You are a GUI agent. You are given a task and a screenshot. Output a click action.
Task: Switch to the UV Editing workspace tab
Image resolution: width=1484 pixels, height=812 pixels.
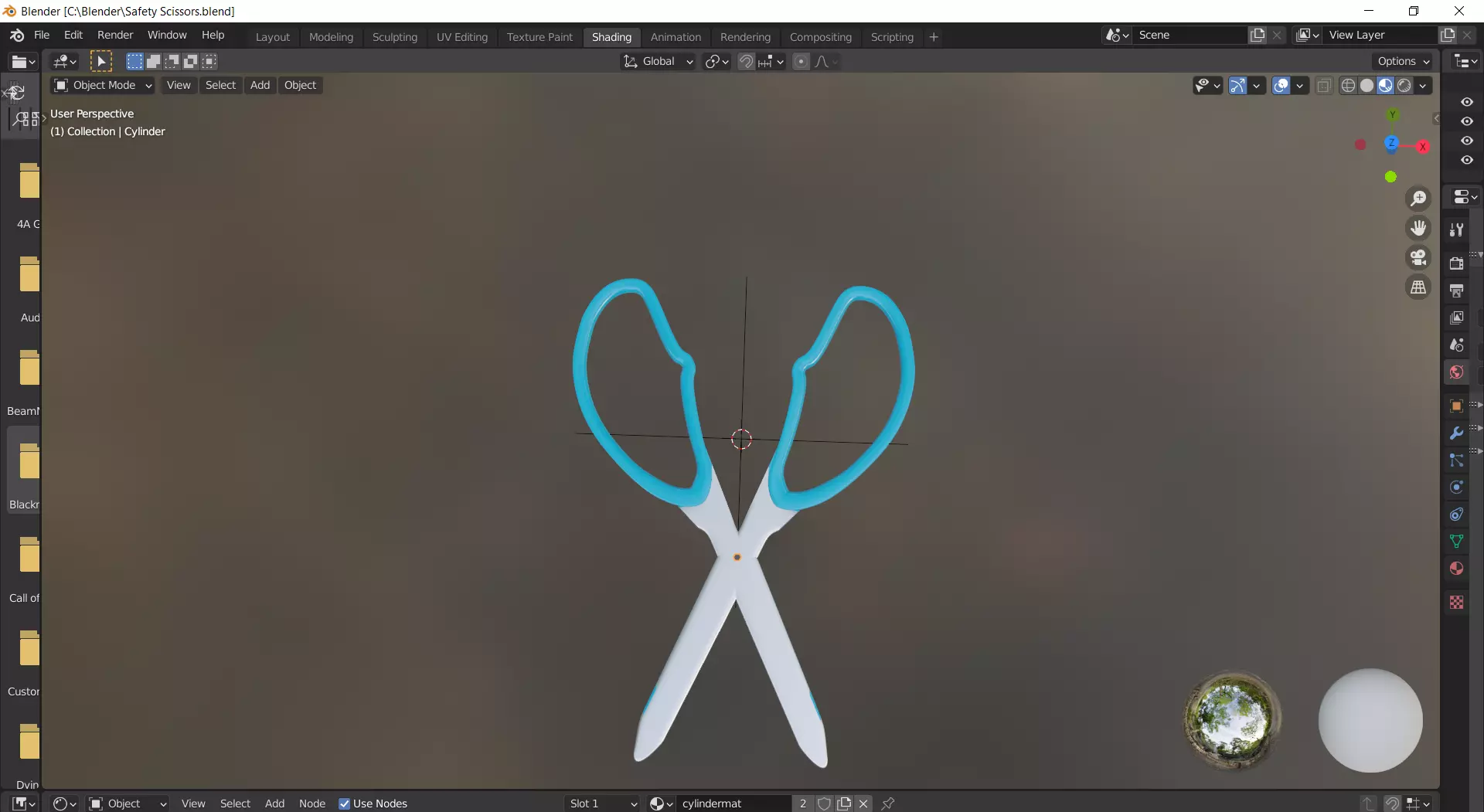coord(462,37)
